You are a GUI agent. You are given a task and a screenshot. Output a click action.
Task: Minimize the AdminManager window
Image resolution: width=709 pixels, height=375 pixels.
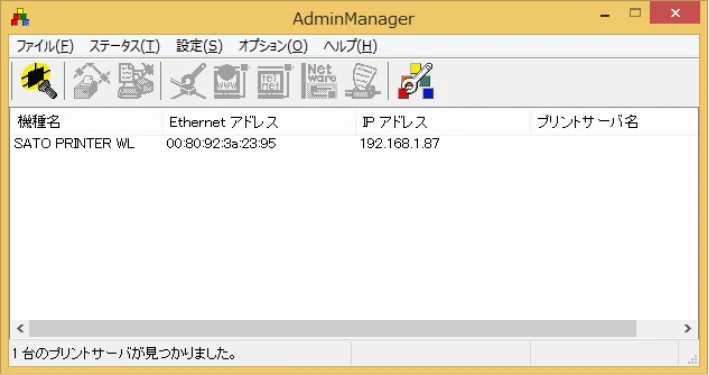tap(605, 15)
